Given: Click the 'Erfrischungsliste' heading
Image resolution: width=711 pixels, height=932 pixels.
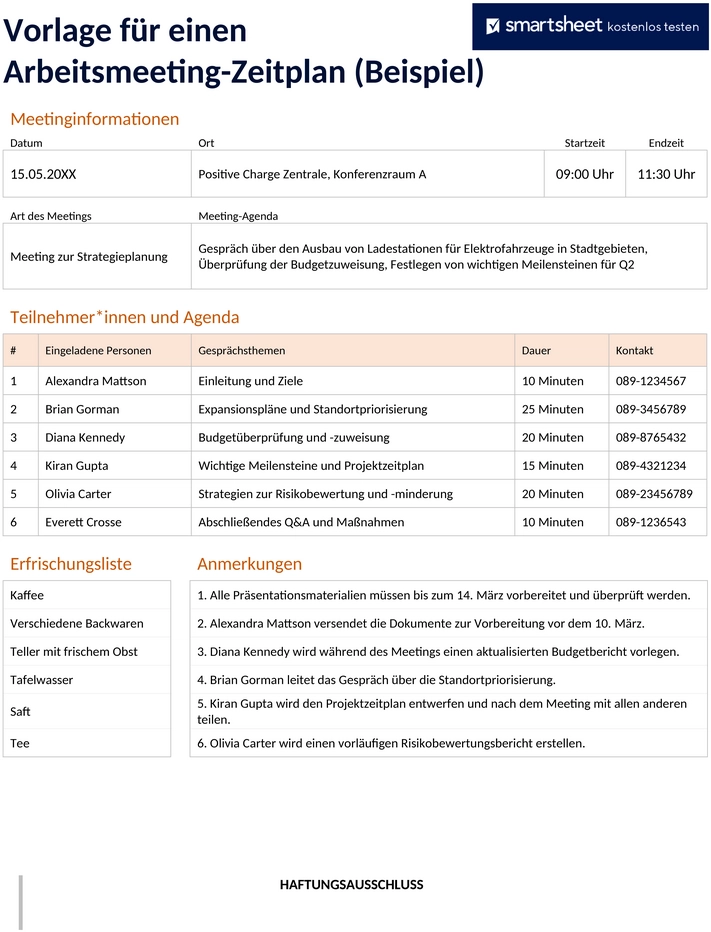Looking at the screenshot, I should click(71, 563).
